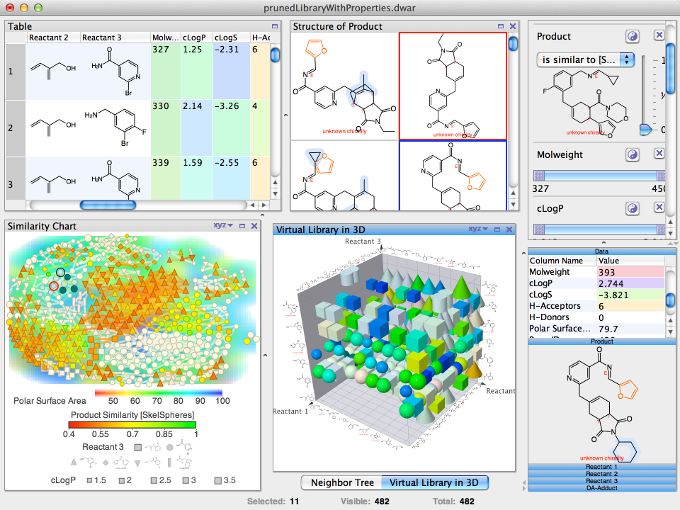This screenshot has width=680, height=510.
Task: Maximize the Structure of Product panel
Action: (500, 26)
